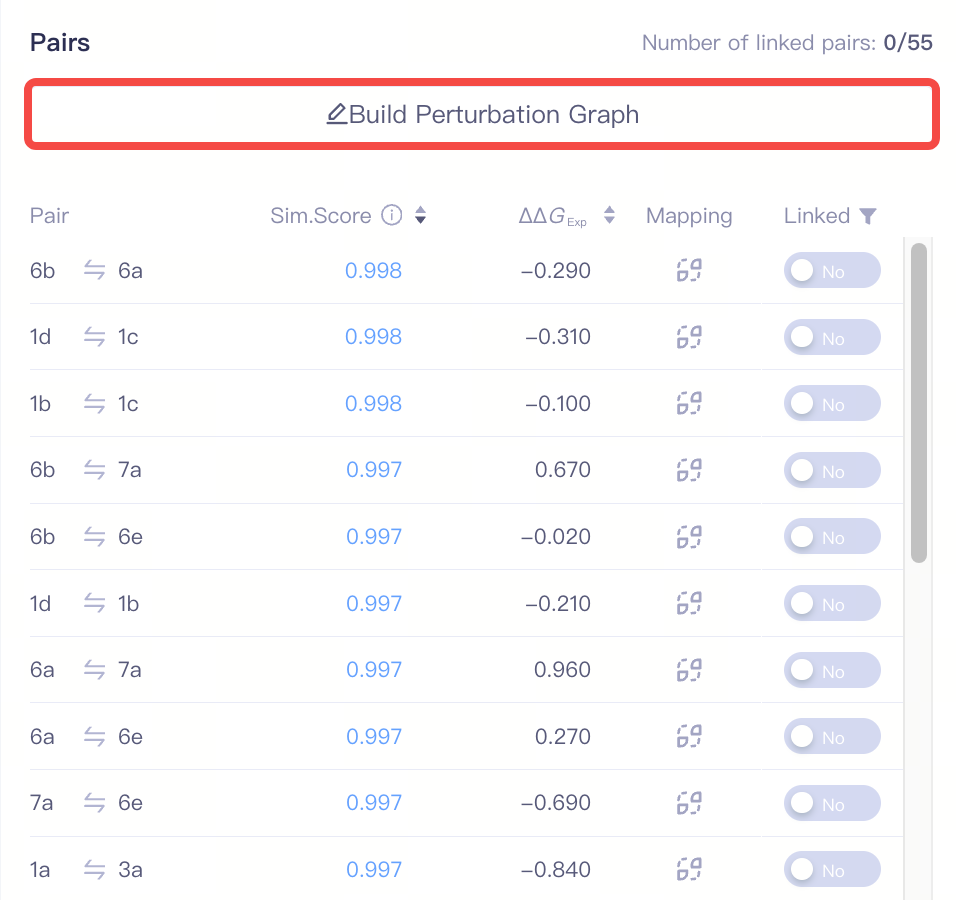This screenshot has height=900, width=956.
Task: Swap arrows icon between 1b and 1c
Action: (95, 404)
